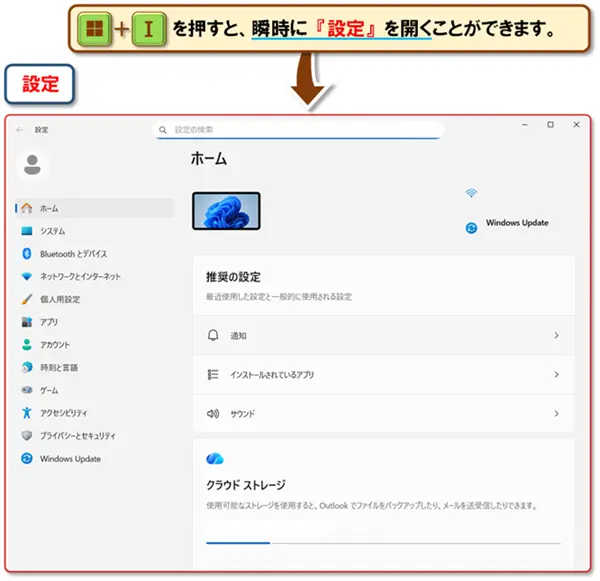This screenshot has width=600, height=581.
Task: Open the user profile avatar
Action: pyautogui.click(x=32, y=165)
